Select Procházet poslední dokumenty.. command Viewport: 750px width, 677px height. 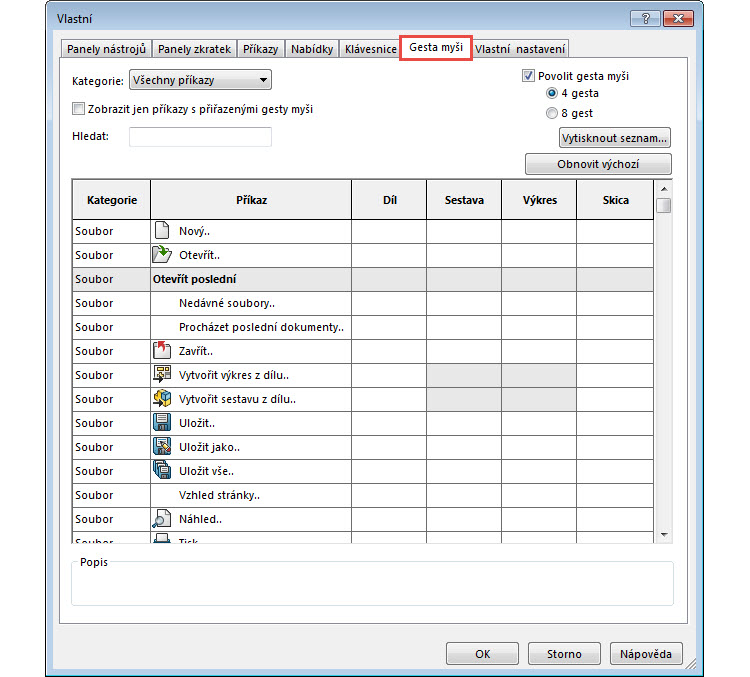pyautogui.click(x=261, y=327)
